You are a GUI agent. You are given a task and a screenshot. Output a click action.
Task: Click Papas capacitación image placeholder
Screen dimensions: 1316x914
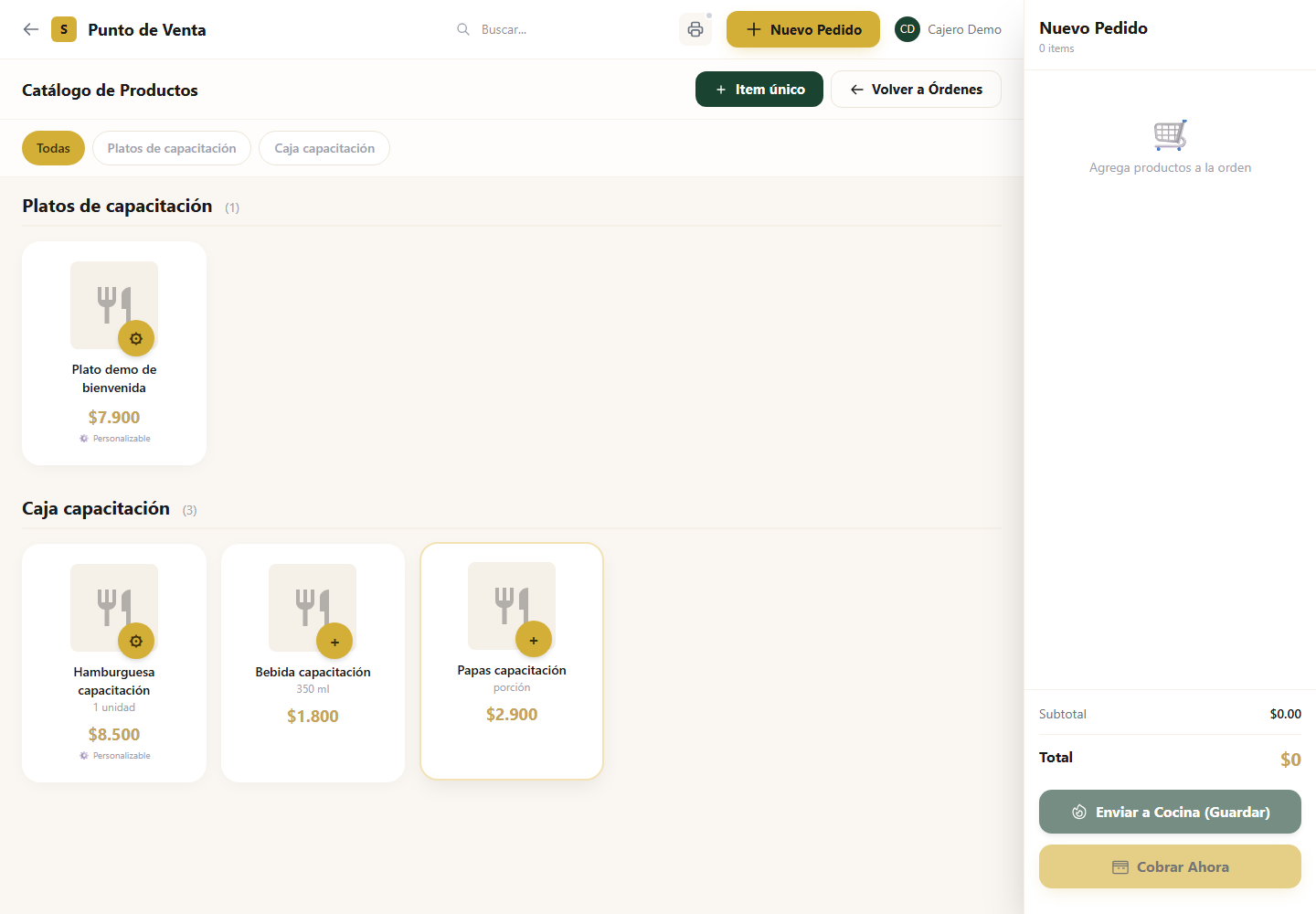tap(512, 606)
